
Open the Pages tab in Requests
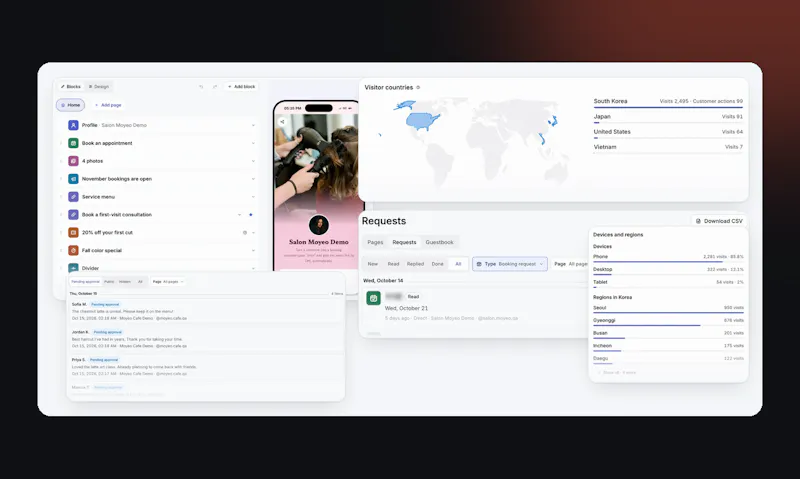(x=375, y=242)
